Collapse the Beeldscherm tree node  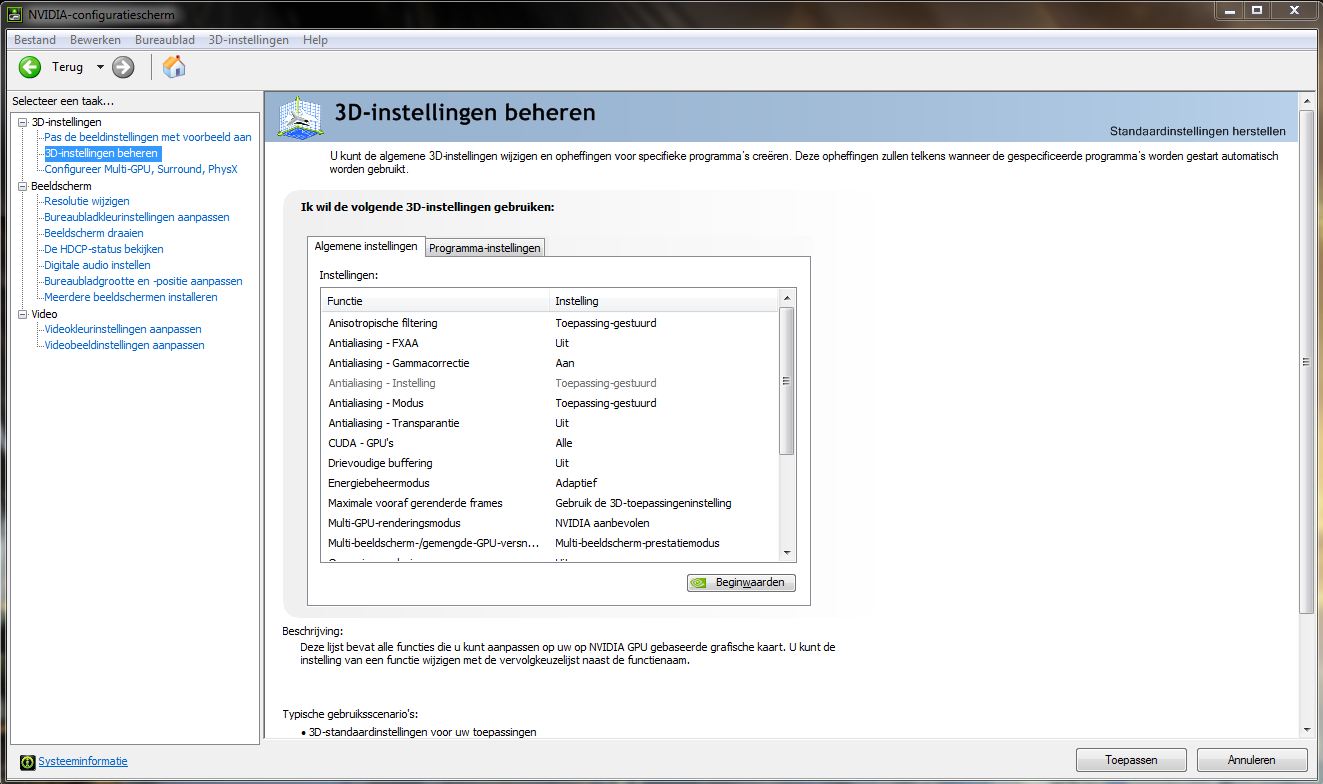point(22,186)
